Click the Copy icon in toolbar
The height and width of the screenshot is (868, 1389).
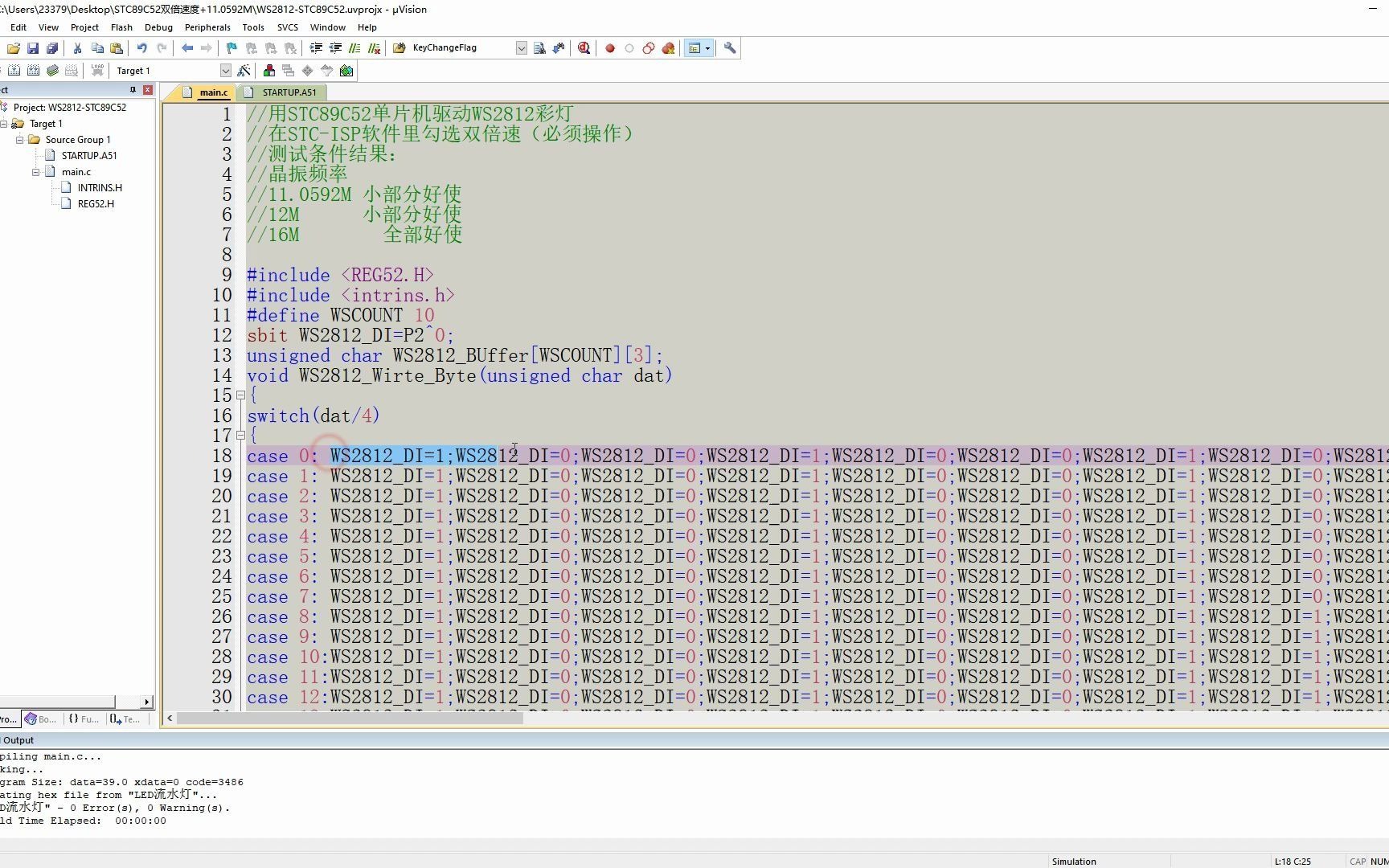tap(97, 48)
